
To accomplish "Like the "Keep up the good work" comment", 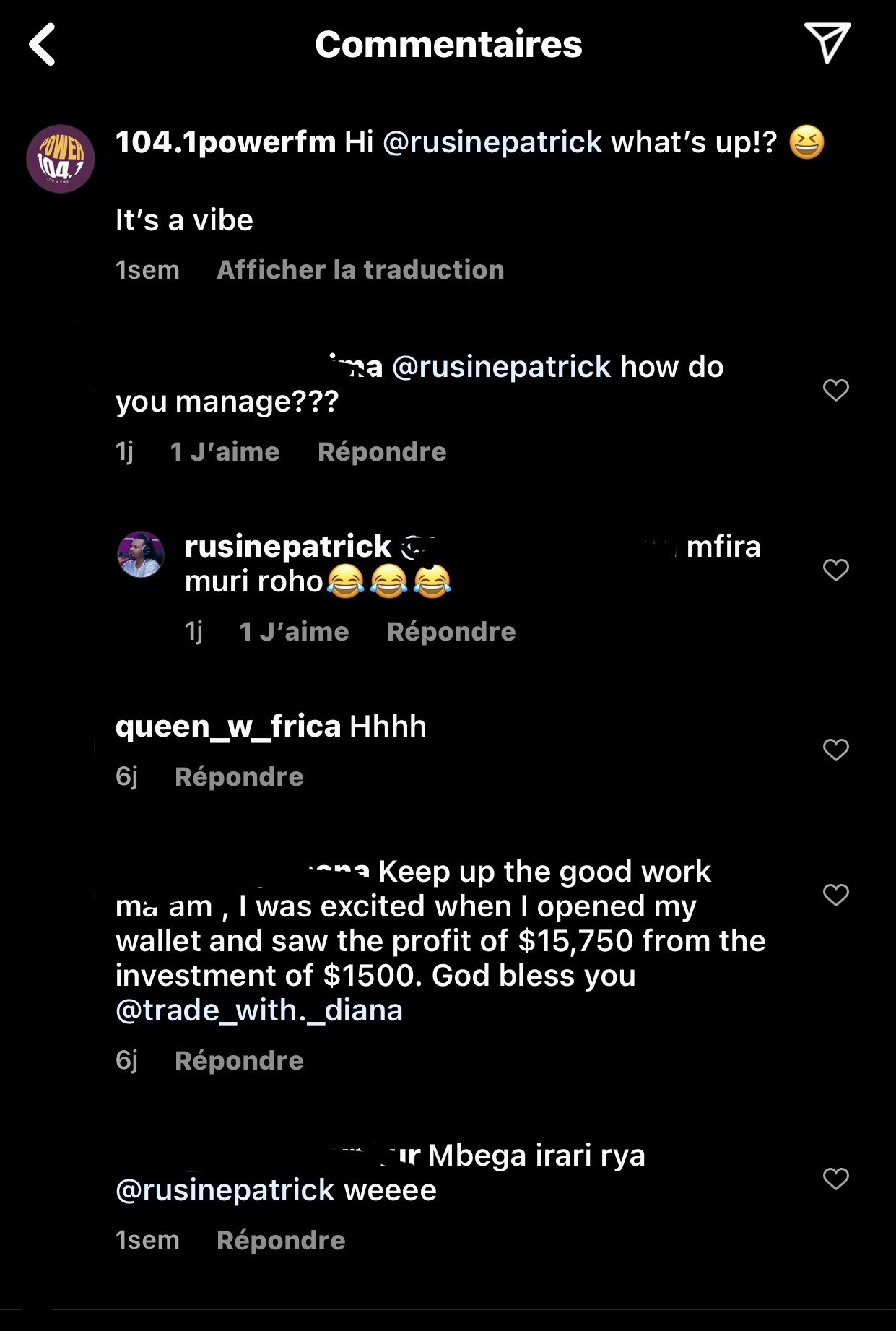I will point(835,895).
